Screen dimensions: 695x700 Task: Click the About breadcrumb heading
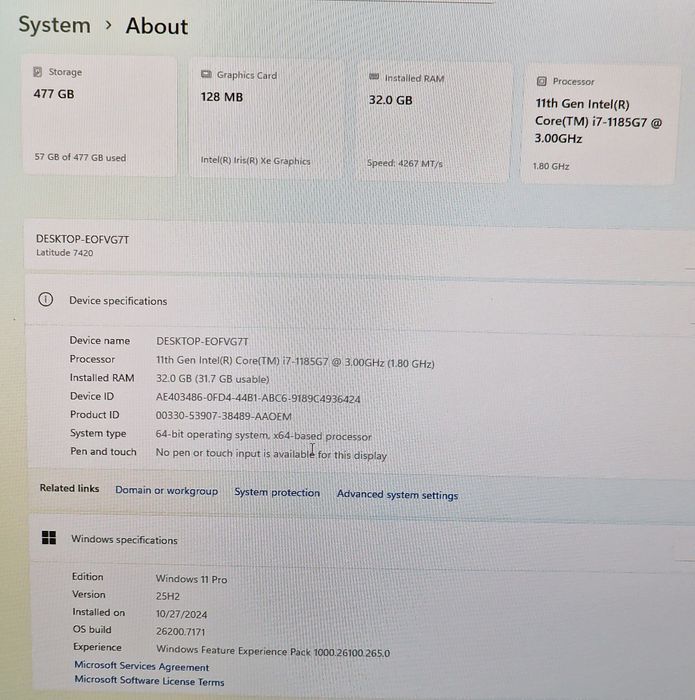(x=157, y=26)
